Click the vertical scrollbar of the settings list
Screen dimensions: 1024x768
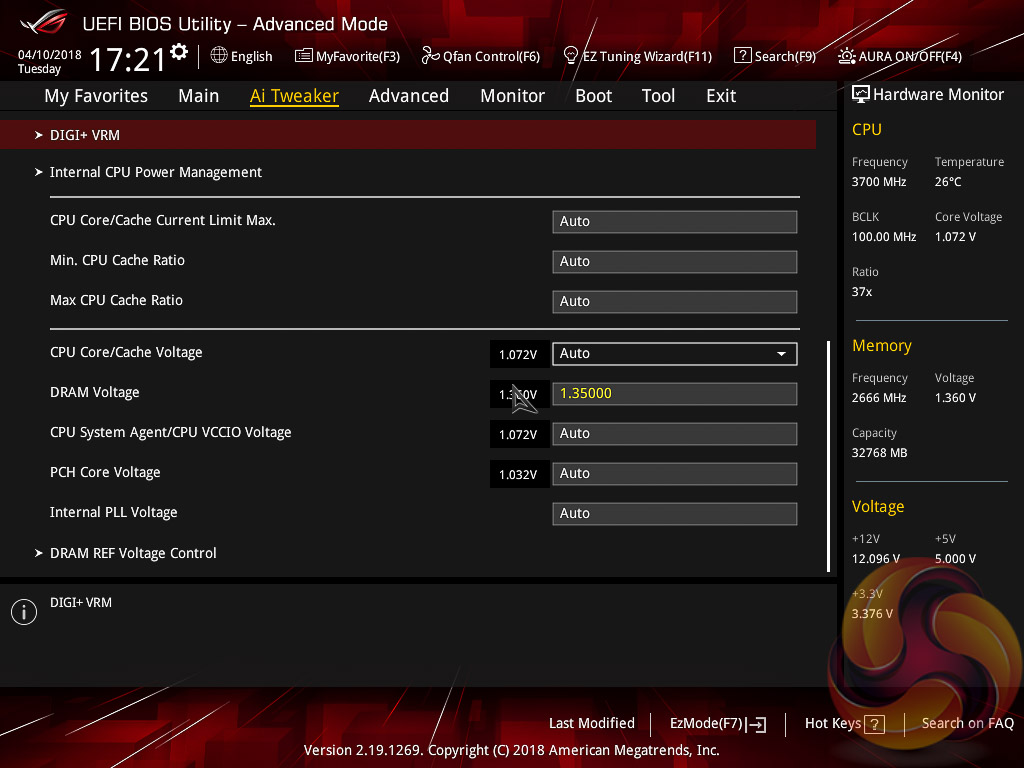pyautogui.click(x=828, y=455)
